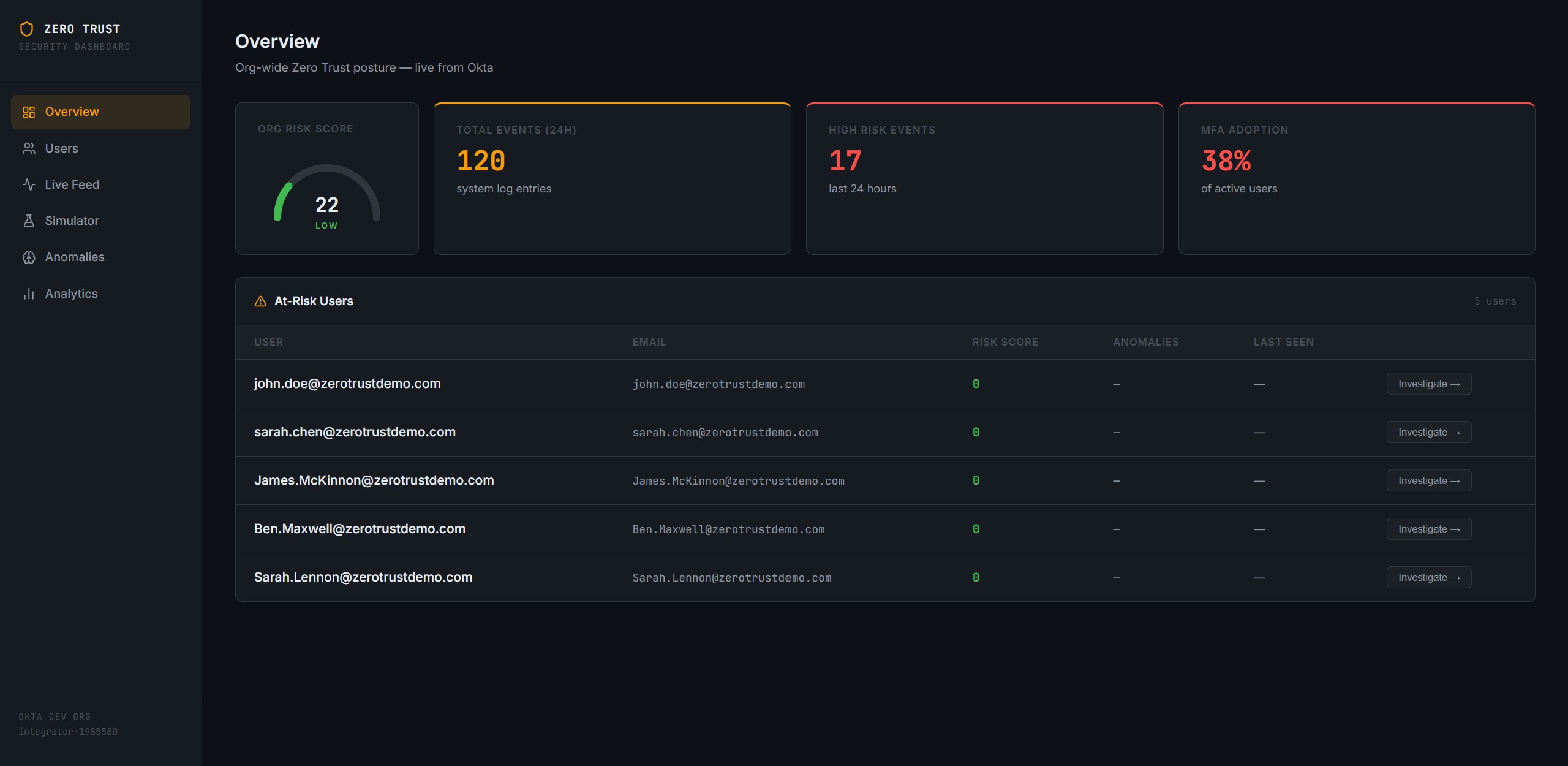Click user name john.doe@zerotrustdemo.com in User column
Screen dimensions: 1568x766
347,384
